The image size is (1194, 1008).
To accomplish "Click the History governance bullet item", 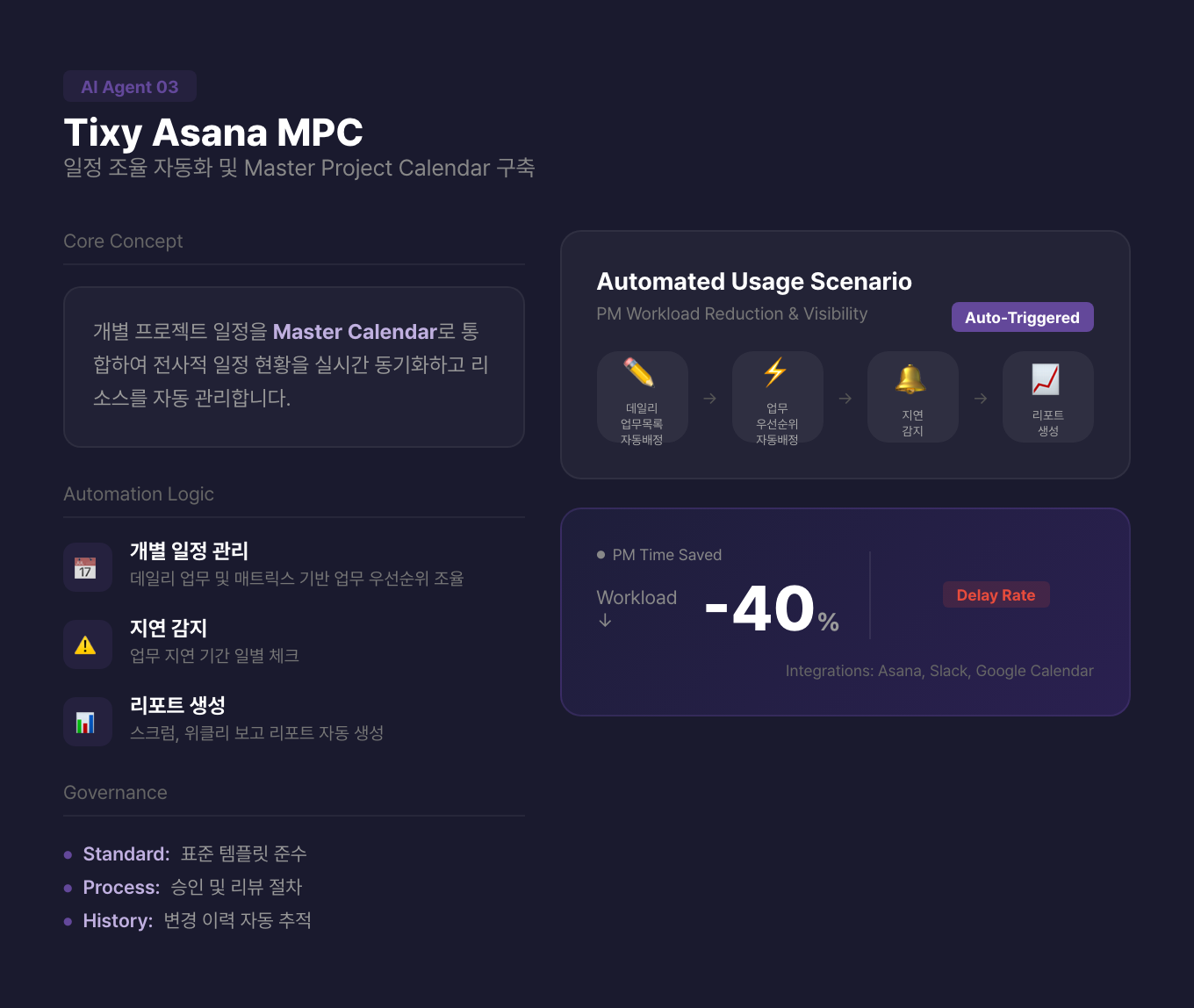I will (197, 921).
